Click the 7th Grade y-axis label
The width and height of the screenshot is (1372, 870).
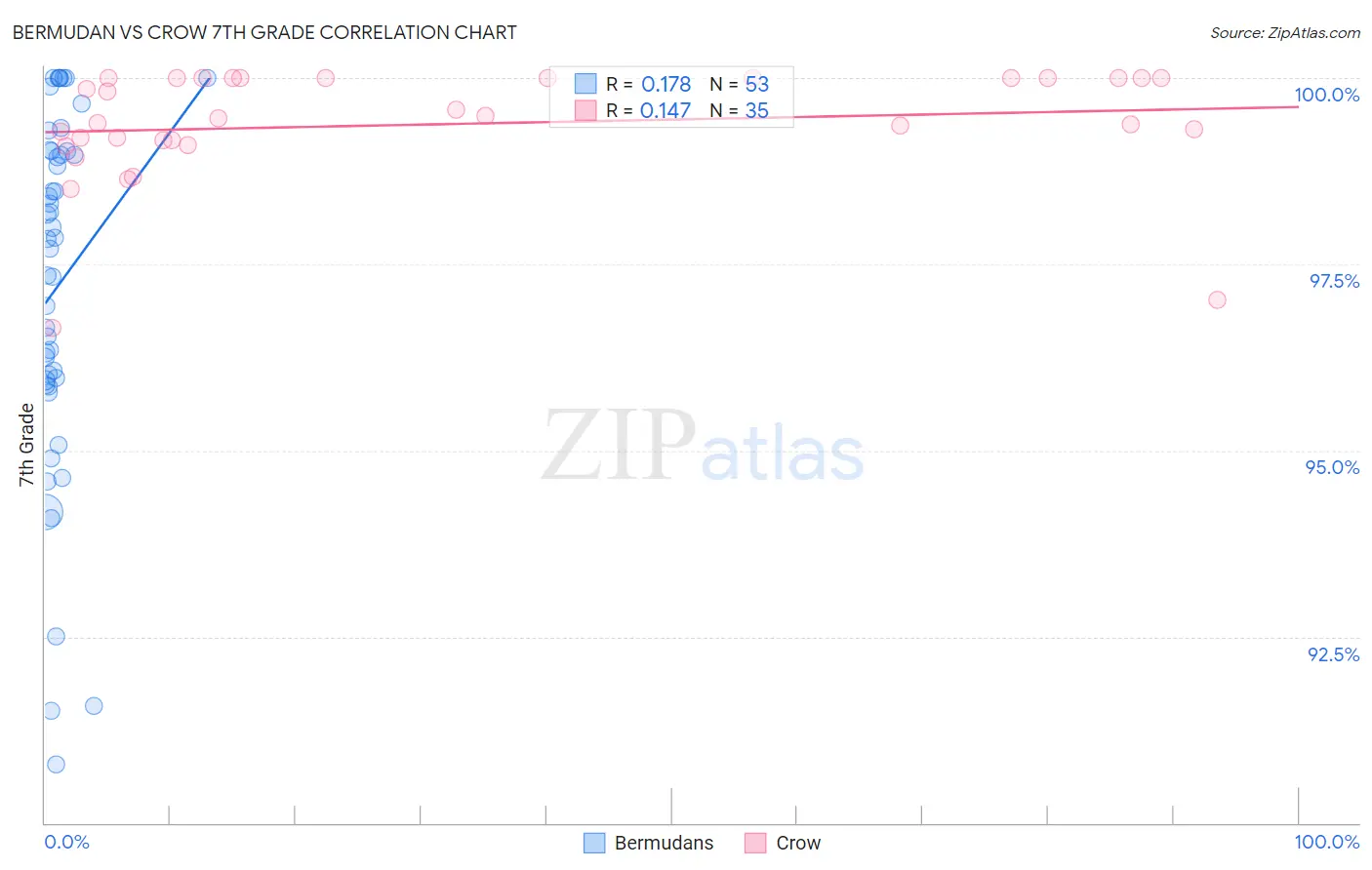26,445
